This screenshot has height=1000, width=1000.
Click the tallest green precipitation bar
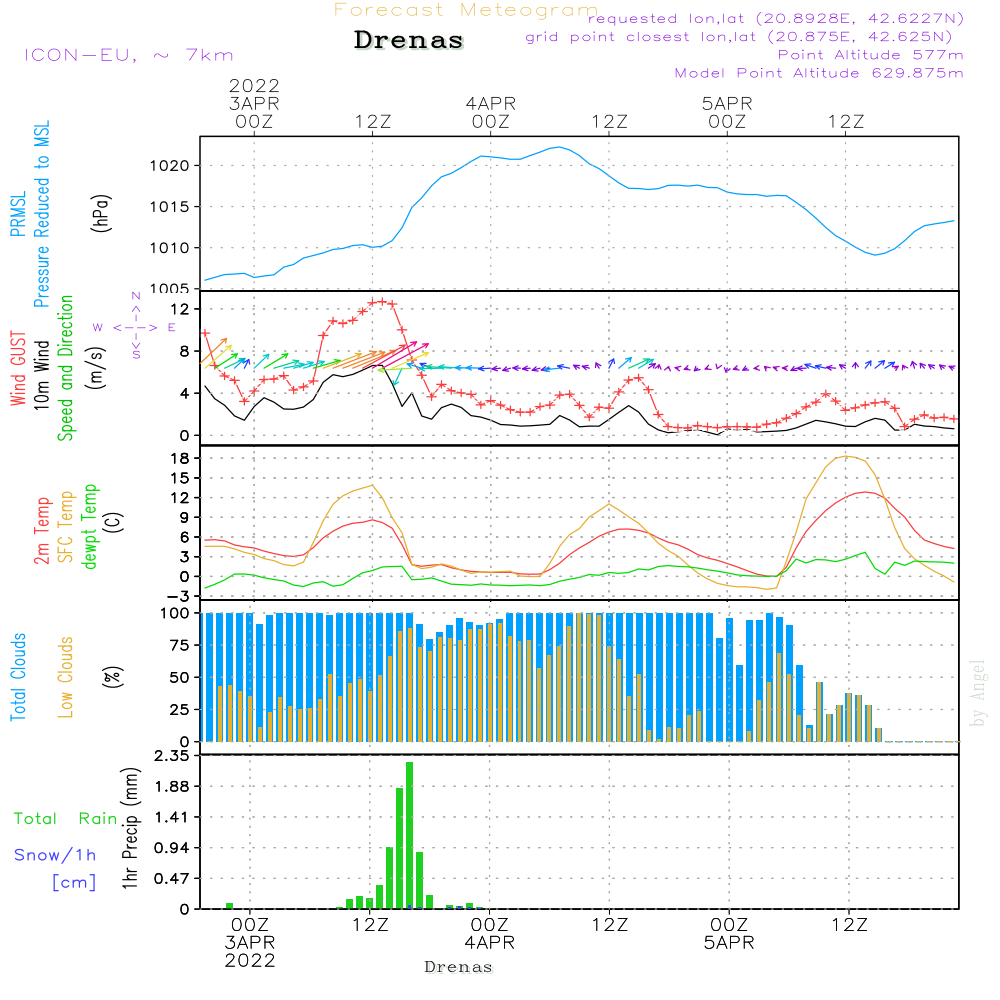(x=409, y=835)
